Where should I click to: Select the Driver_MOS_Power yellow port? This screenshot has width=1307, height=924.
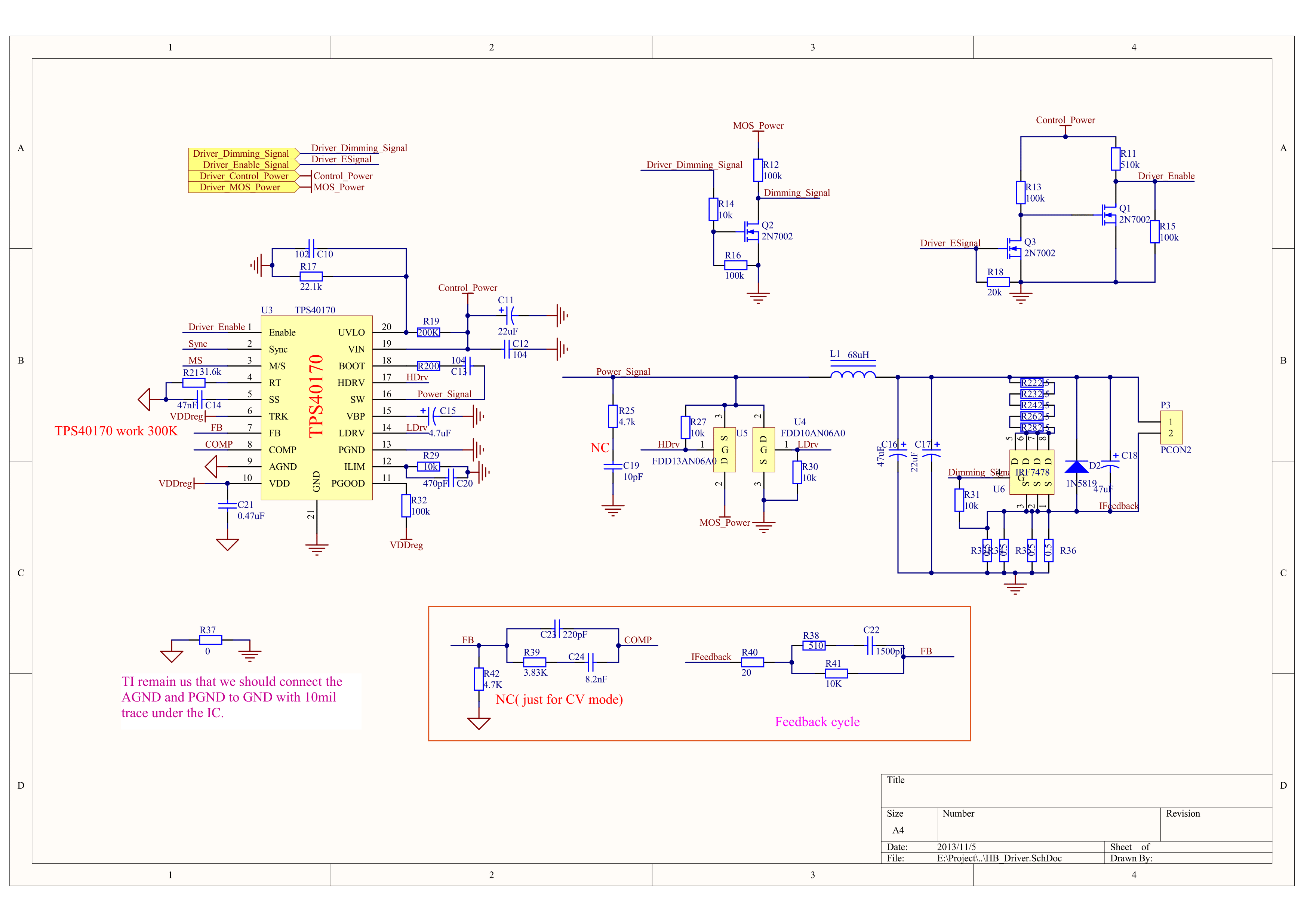pyautogui.click(x=243, y=187)
